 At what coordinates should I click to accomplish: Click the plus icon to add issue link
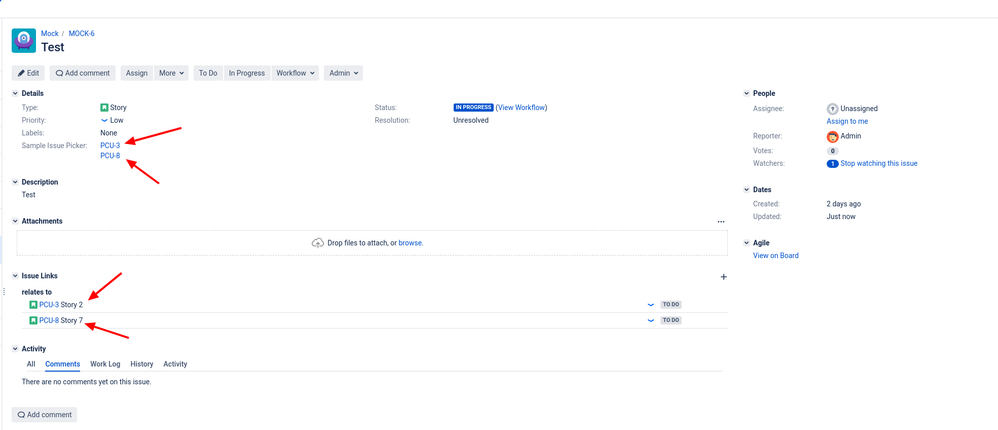point(723,277)
